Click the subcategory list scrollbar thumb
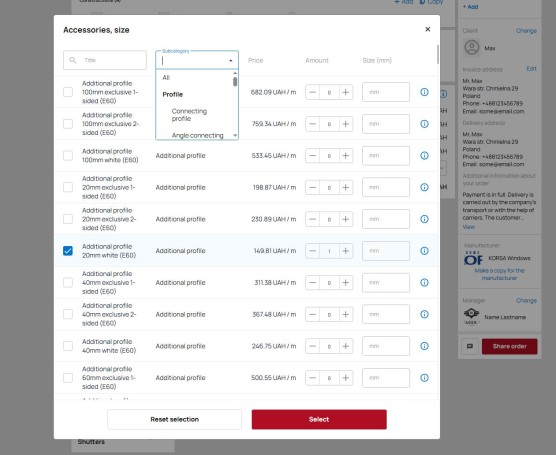This screenshot has height=455, width=556. (235, 82)
